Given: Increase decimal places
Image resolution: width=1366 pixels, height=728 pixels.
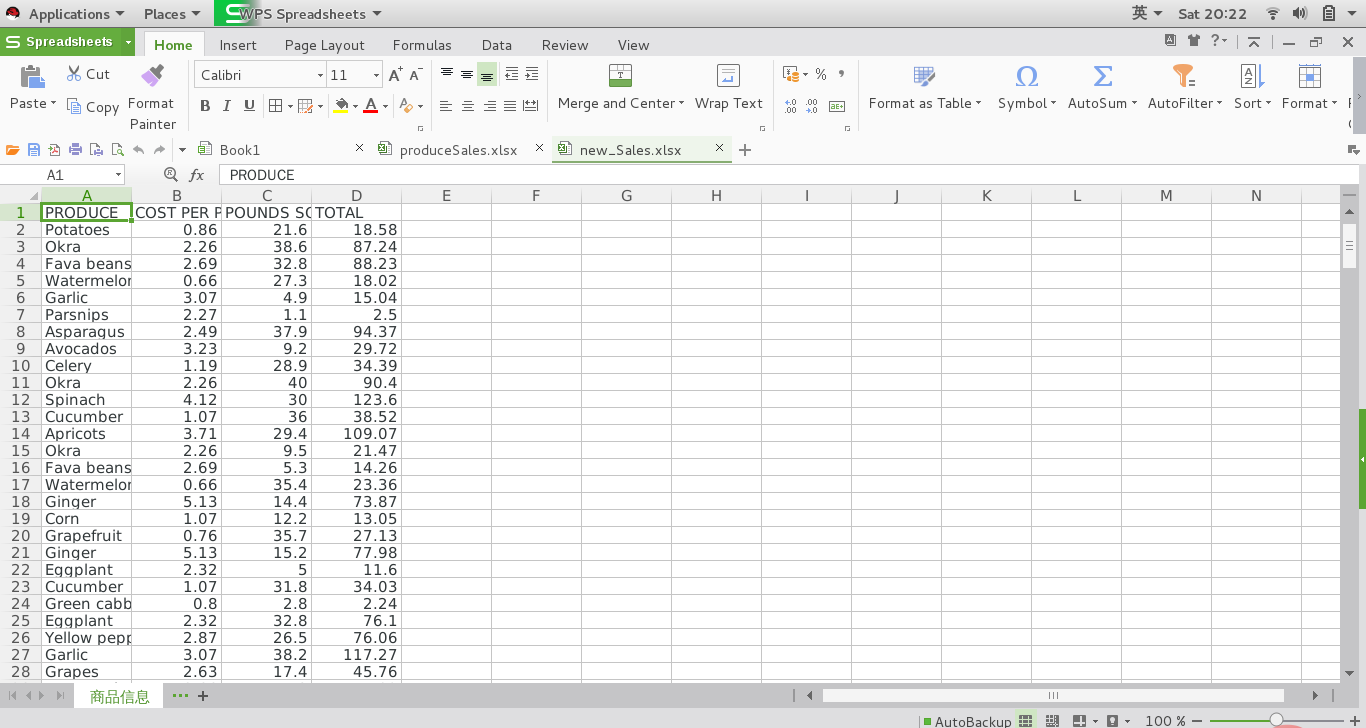Looking at the screenshot, I should click(x=791, y=106).
